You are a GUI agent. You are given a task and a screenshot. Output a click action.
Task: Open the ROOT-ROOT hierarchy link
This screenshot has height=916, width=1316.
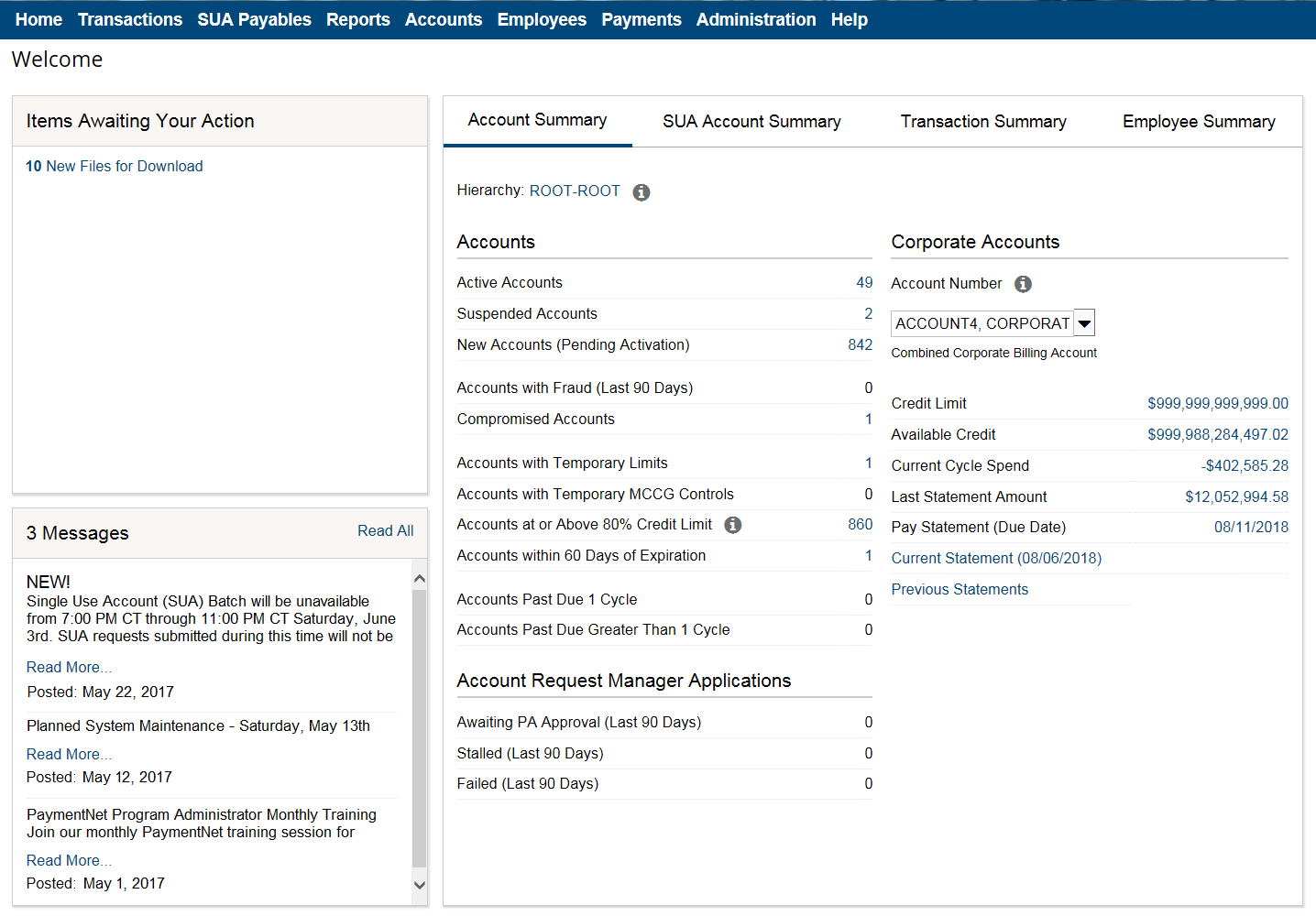click(x=575, y=191)
